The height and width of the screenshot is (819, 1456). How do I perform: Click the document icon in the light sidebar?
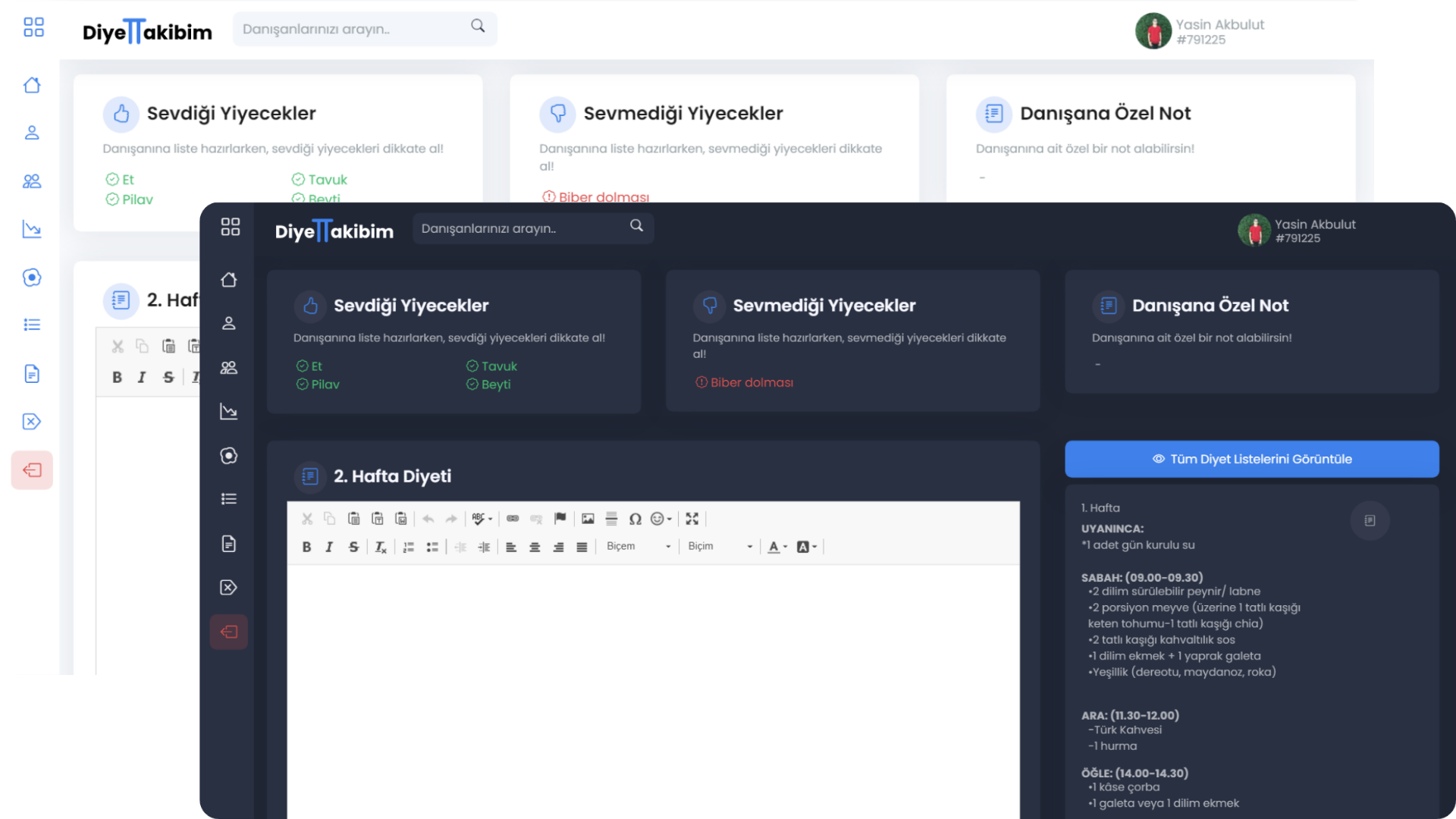pyautogui.click(x=32, y=373)
